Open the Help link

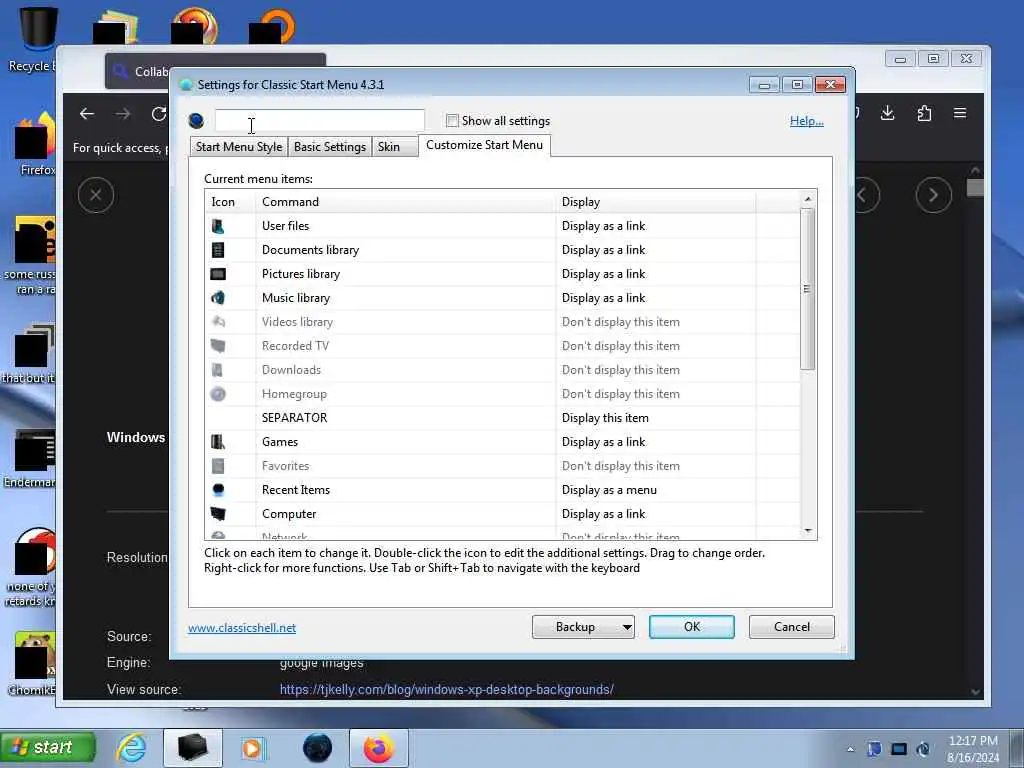coord(807,121)
